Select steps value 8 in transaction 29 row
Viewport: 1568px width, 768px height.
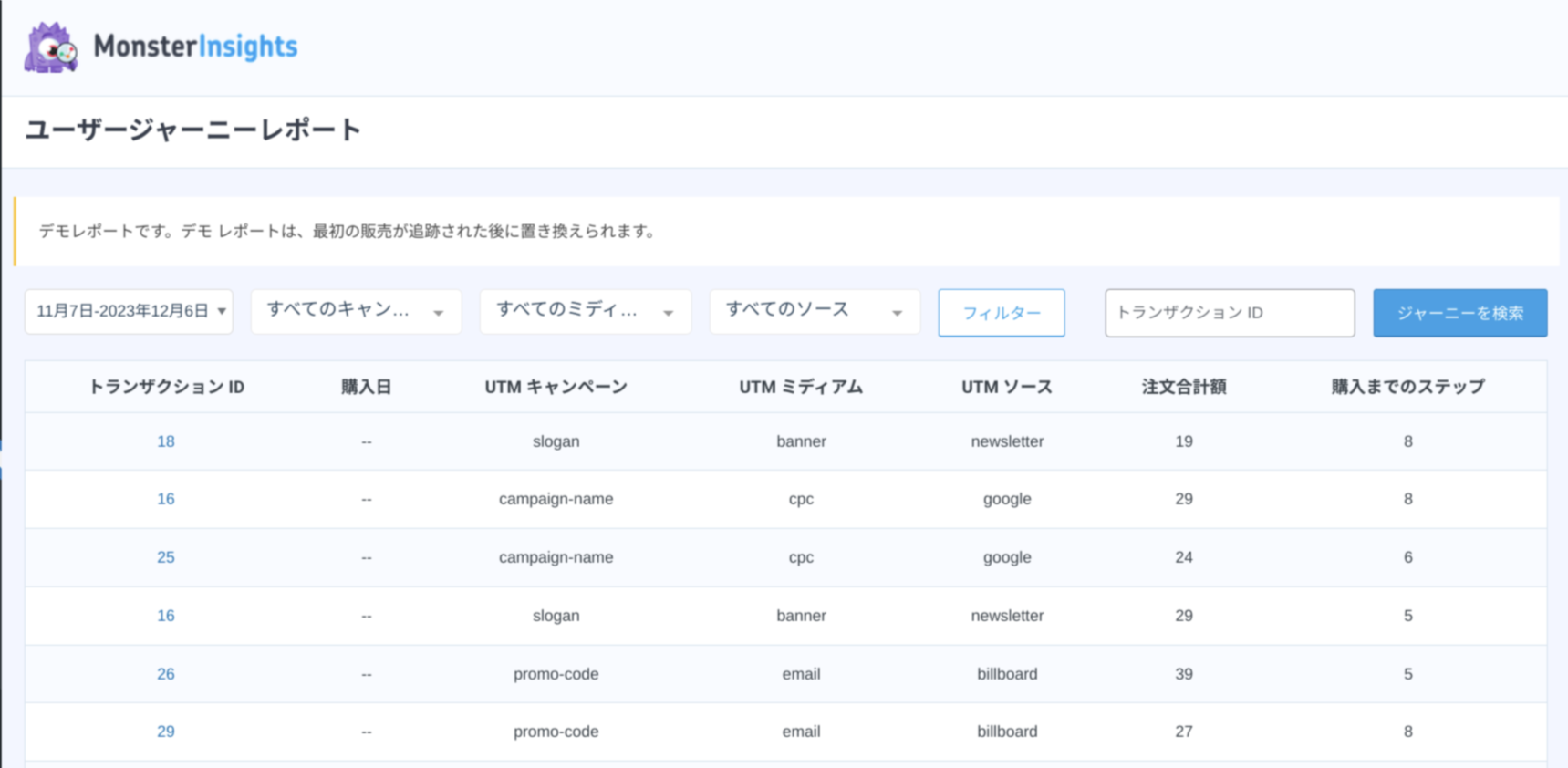click(x=1407, y=732)
